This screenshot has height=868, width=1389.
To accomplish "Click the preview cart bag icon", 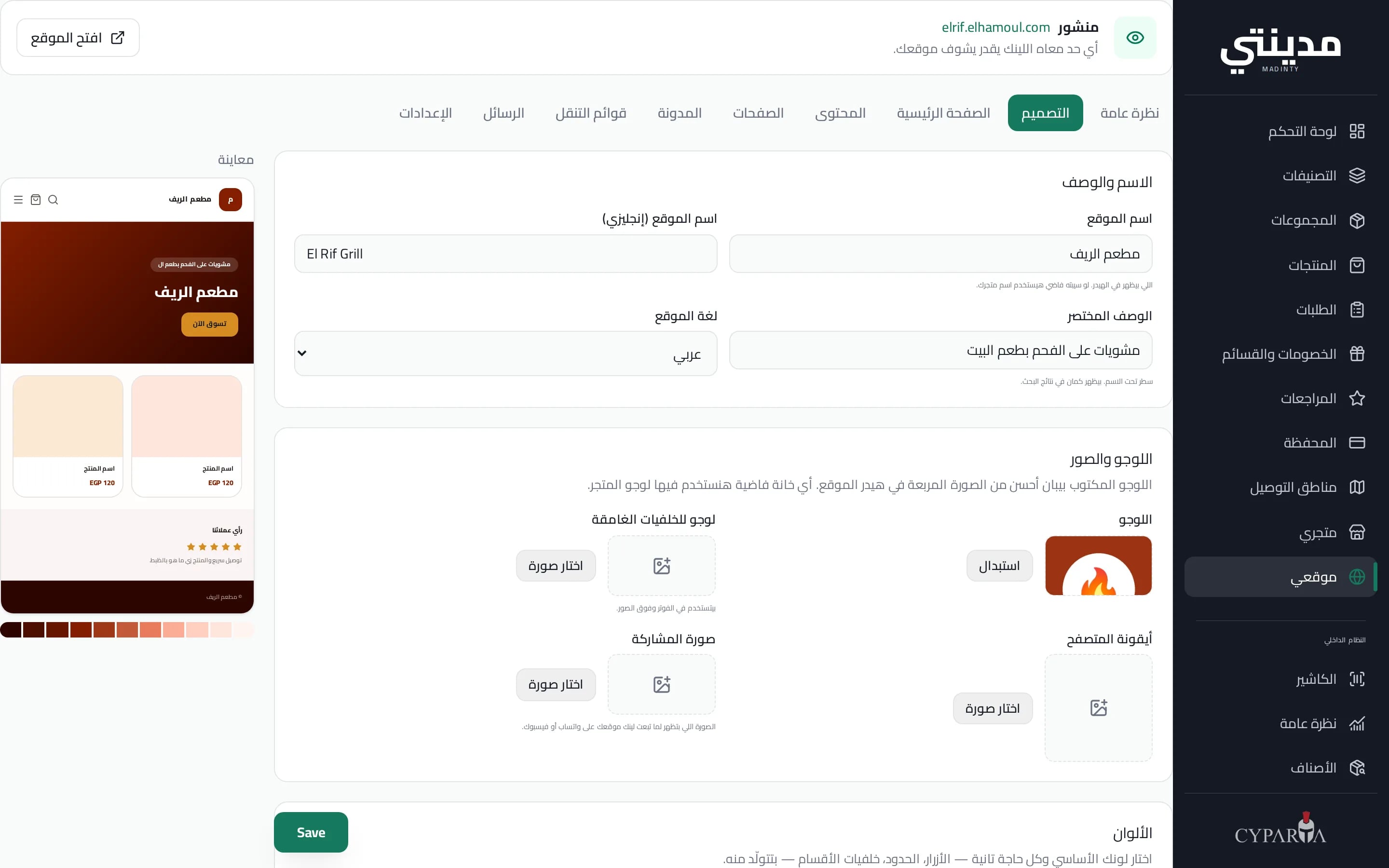I will pyautogui.click(x=36, y=200).
